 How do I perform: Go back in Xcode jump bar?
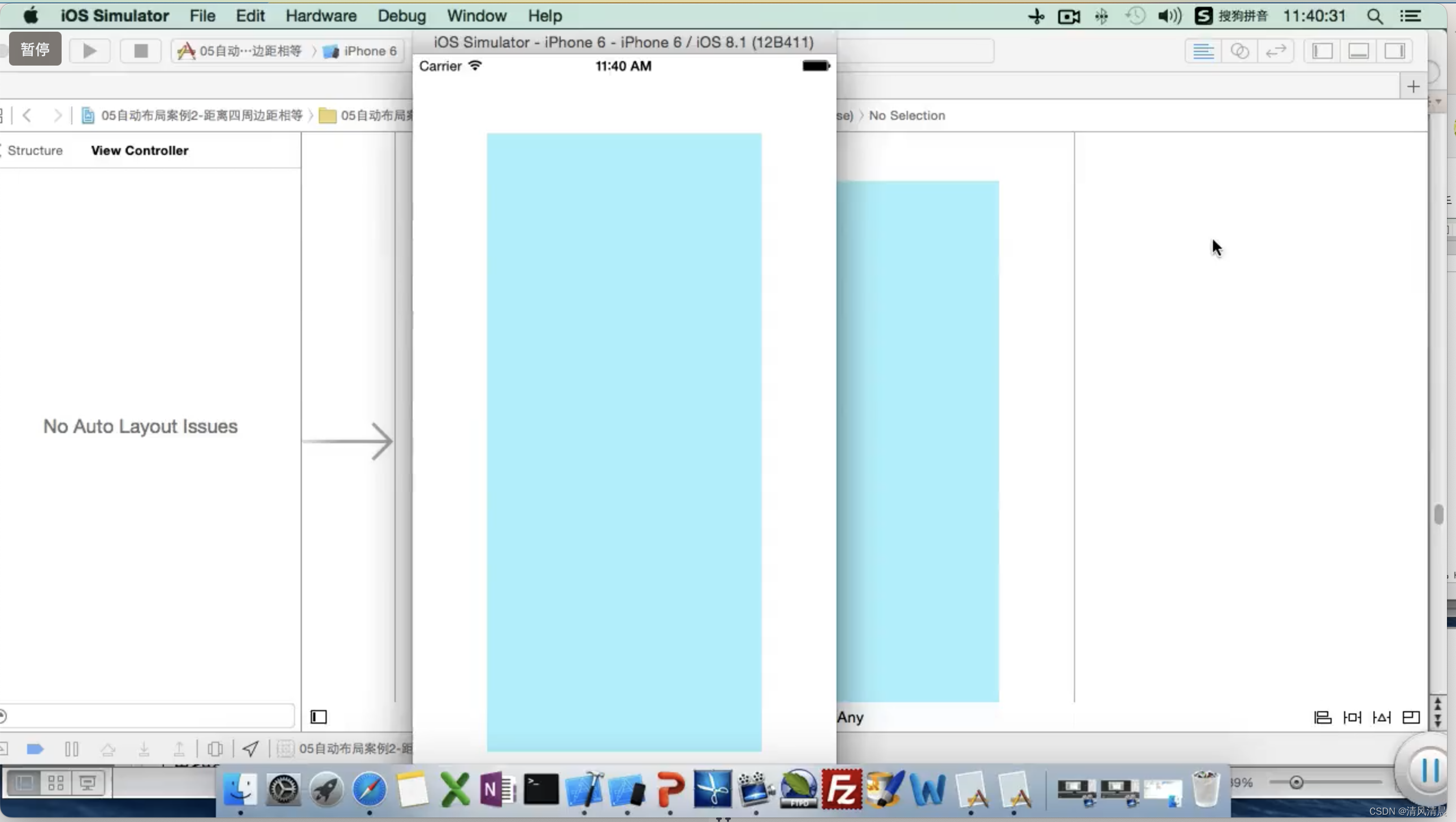coord(27,115)
